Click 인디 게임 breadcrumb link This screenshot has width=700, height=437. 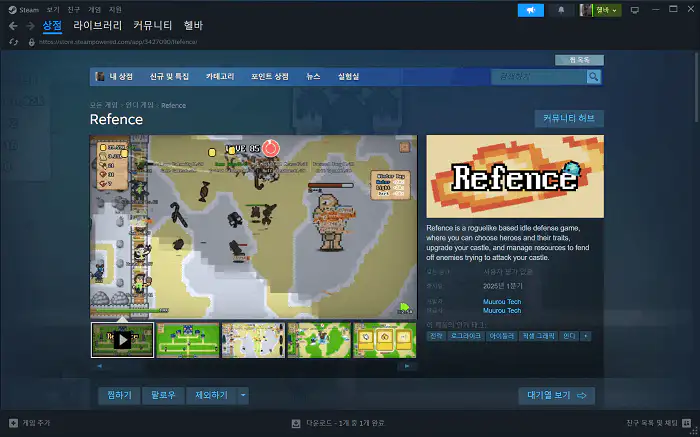tap(139, 105)
